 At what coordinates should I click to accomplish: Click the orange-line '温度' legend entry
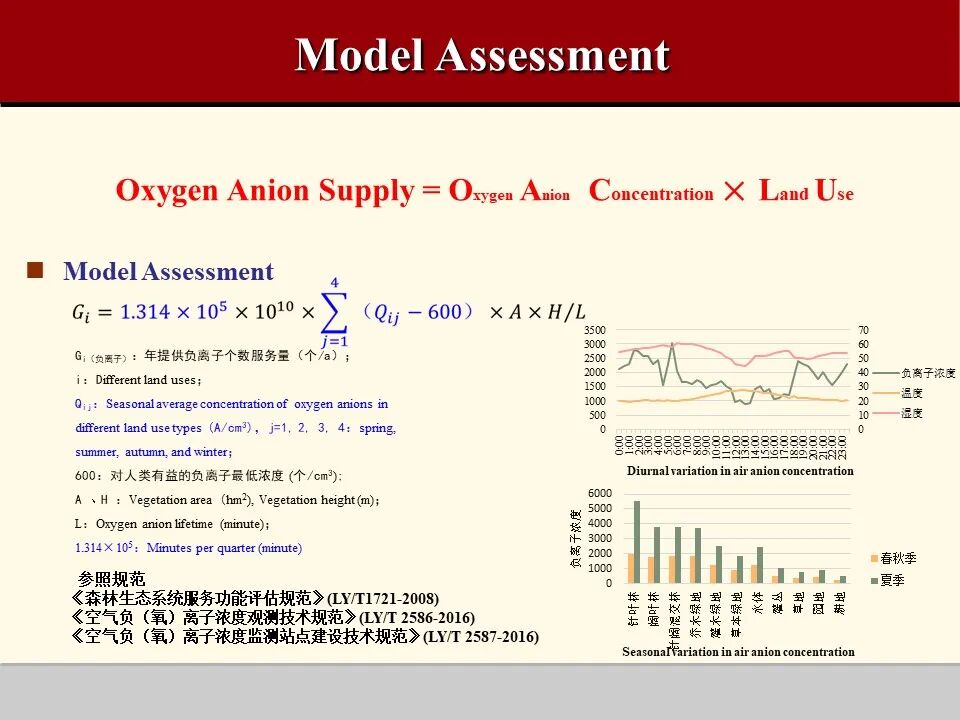[899, 393]
